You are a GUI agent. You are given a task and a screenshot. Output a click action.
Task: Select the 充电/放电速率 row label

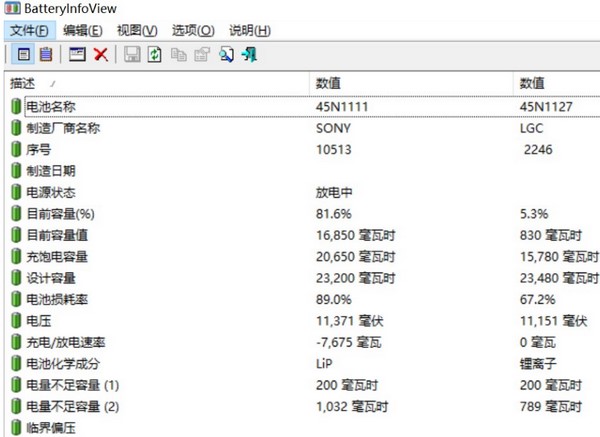65,342
